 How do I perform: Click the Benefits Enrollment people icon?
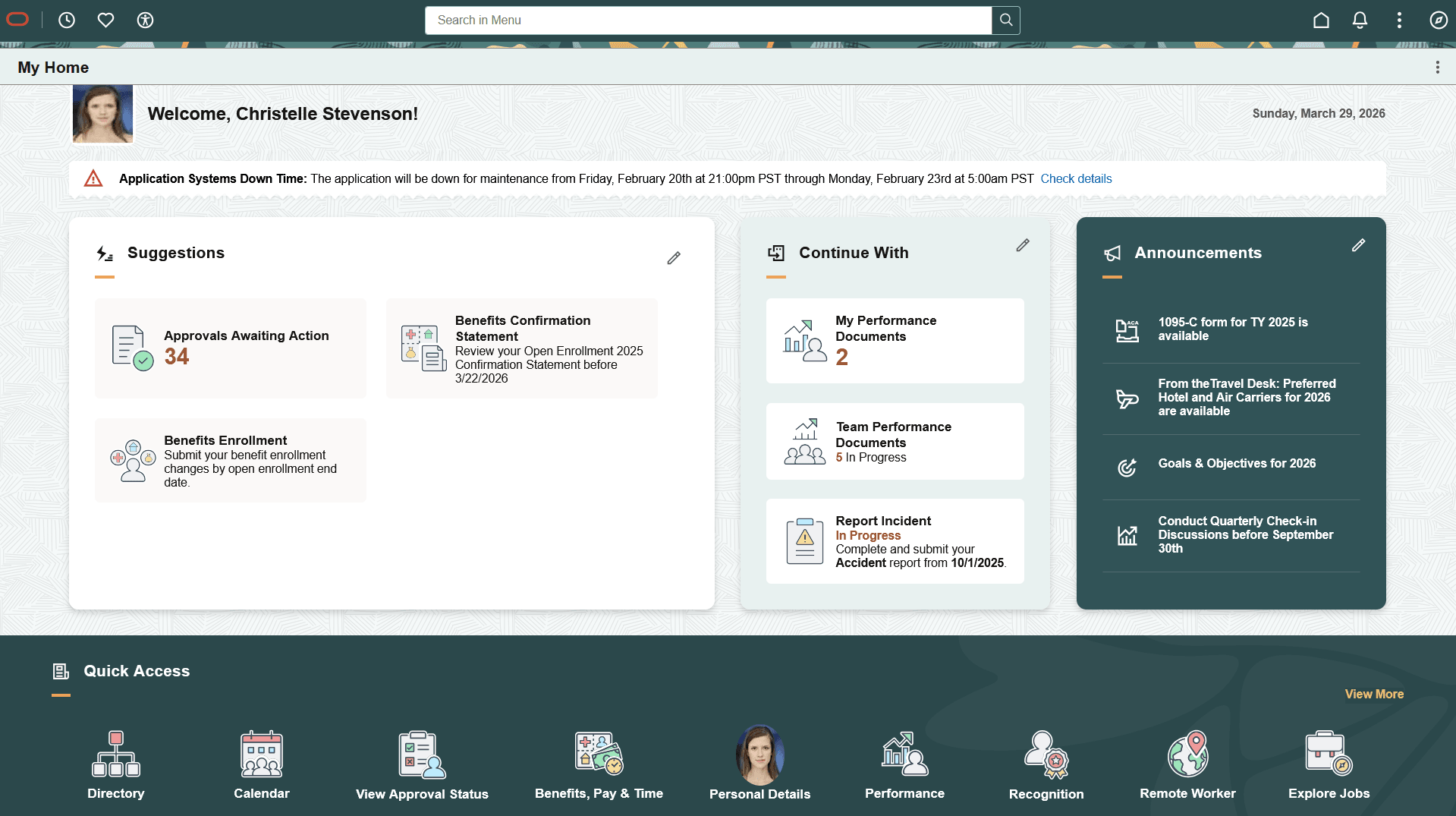[x=133, y=461]
